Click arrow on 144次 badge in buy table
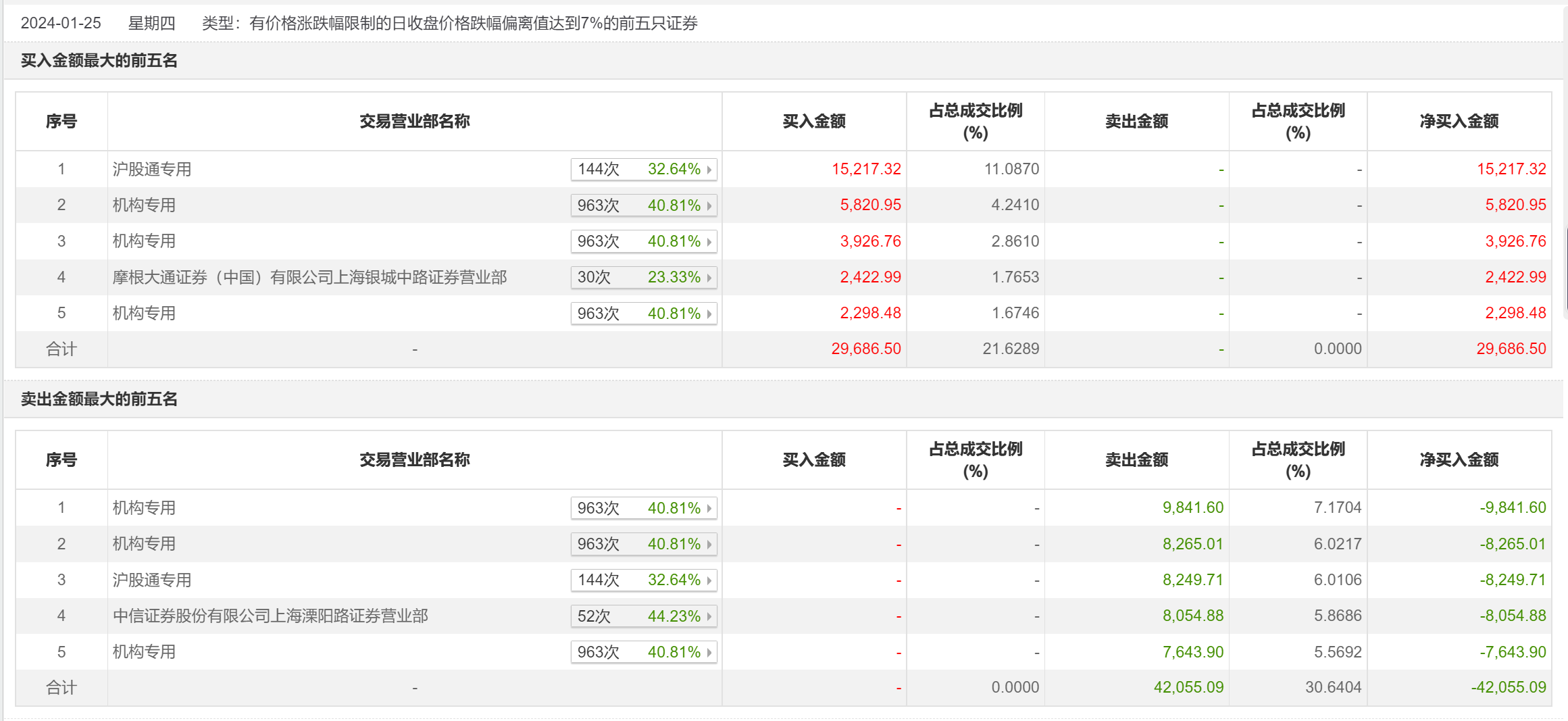 pyautogui.click(x=709, y=170)
